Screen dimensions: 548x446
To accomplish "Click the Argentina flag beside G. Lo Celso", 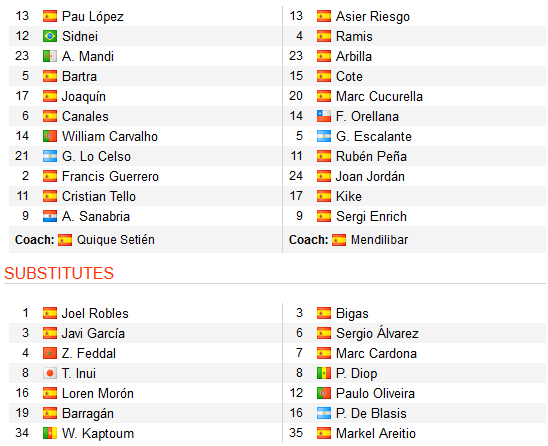I will [x=50, y=156].
